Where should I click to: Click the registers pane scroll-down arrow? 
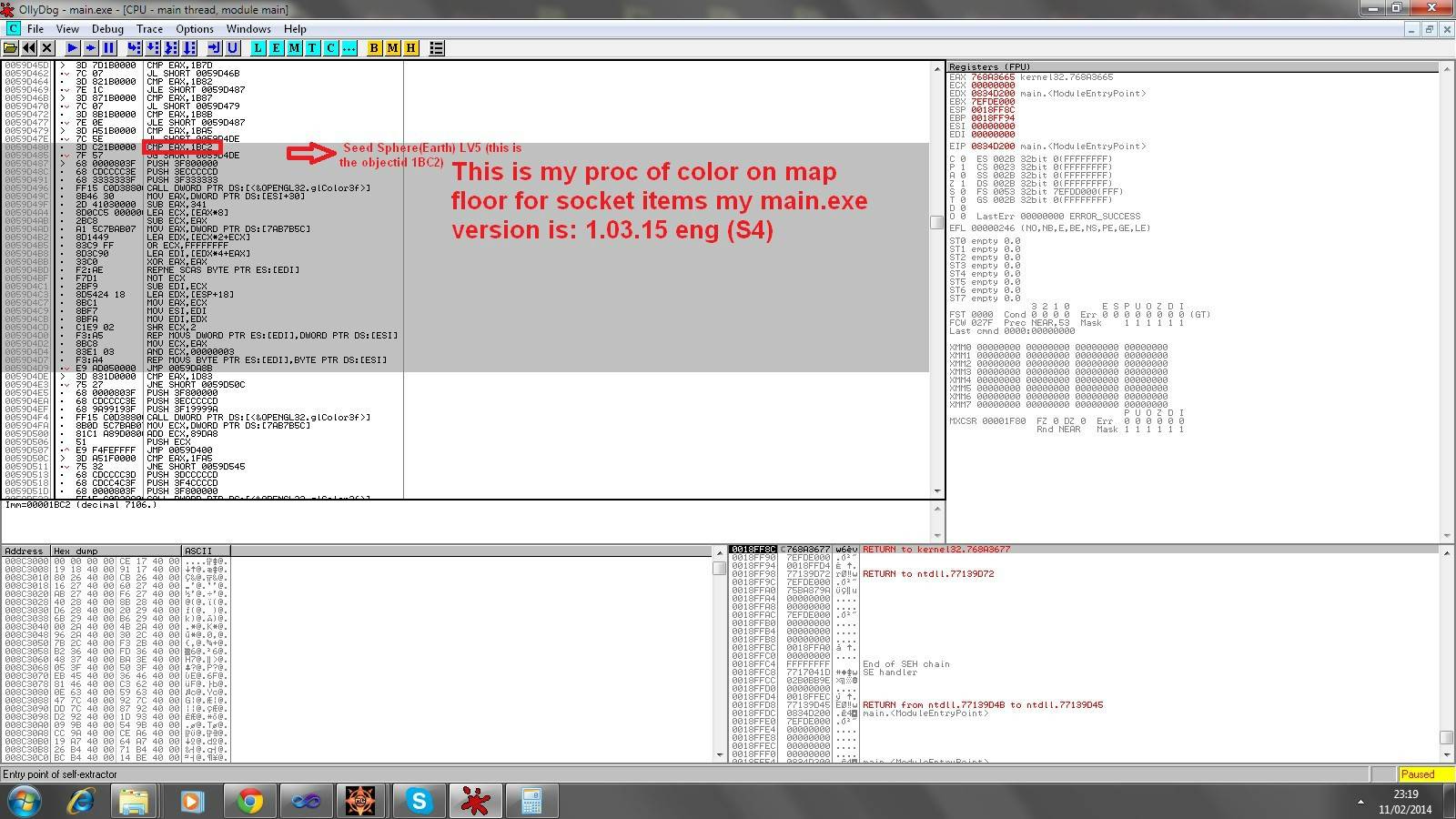tap(1445, 535)
